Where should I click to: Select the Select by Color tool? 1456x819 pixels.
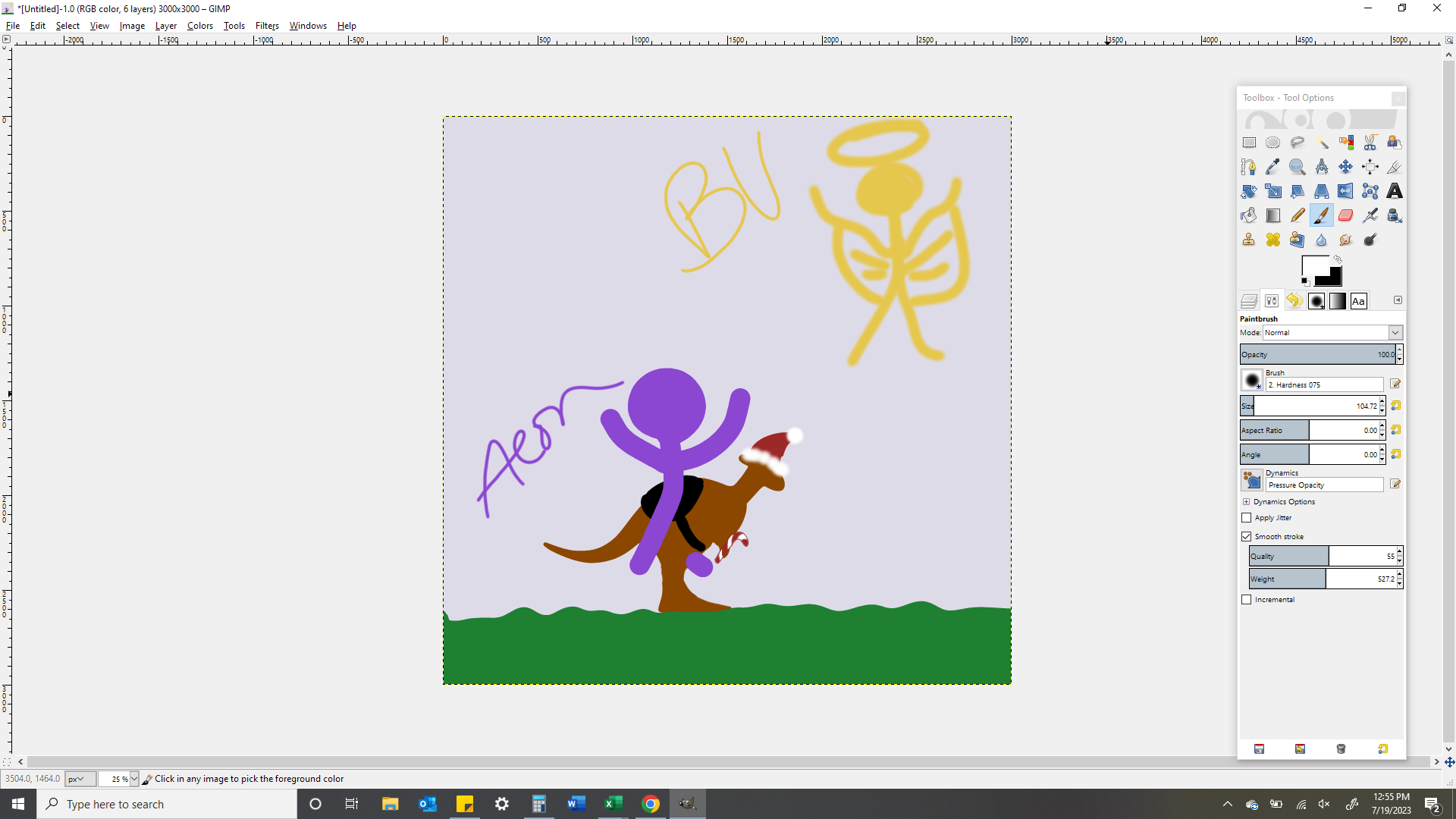point(1346,143)
